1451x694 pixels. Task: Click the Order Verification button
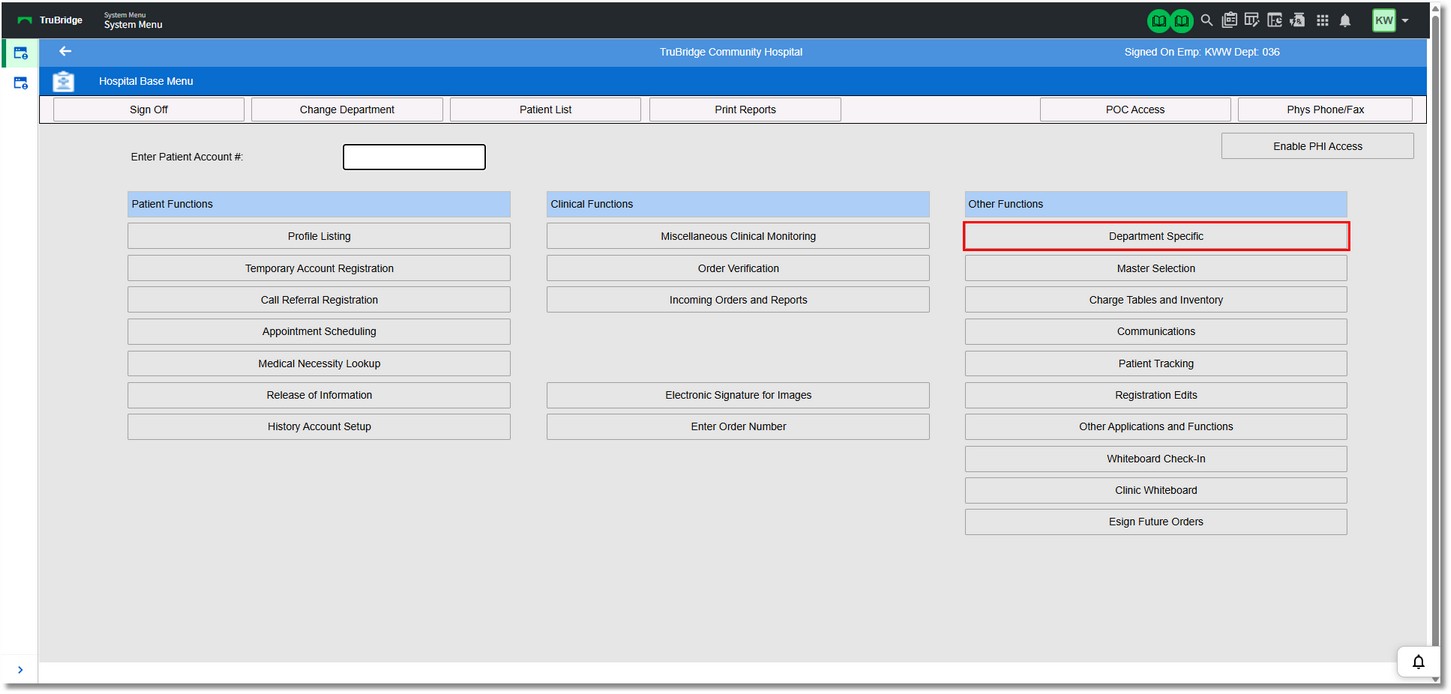pos(738,268)
